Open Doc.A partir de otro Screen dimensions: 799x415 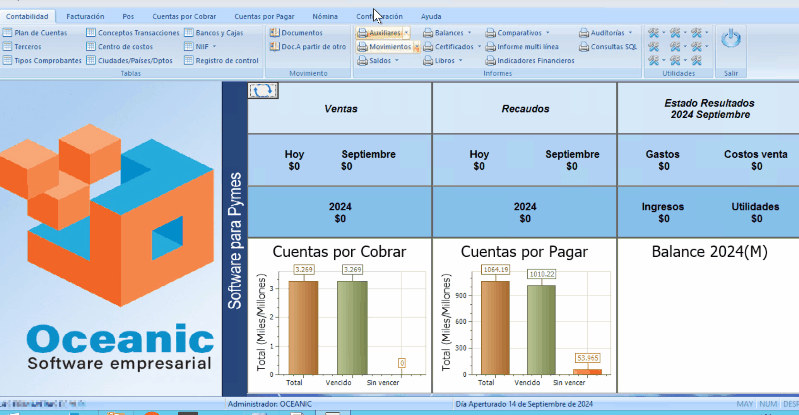pos(308,46)
